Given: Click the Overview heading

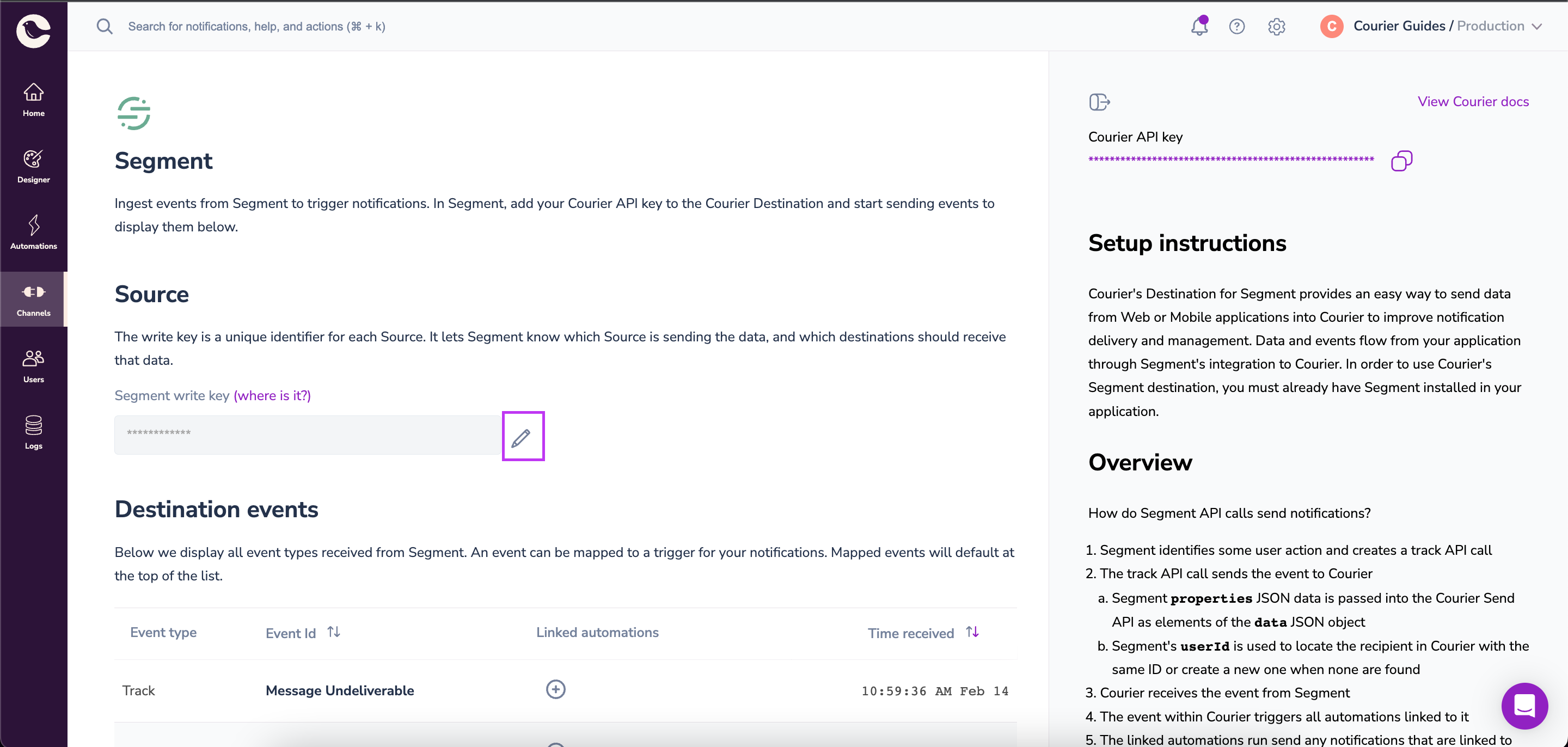Looking at the screenshot, I should click(x=1140, y=462).
